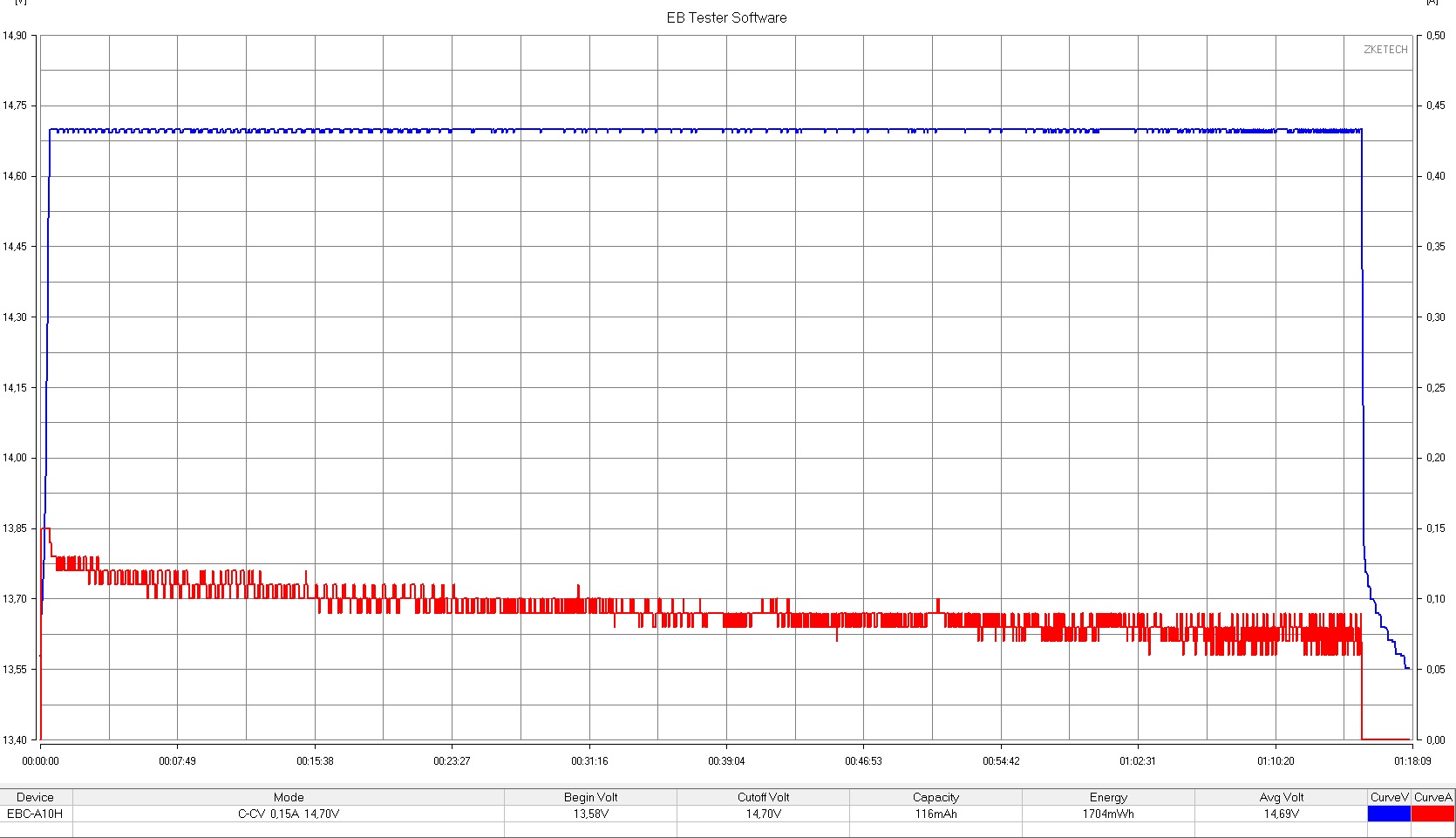Click the 1704mWh energy value
This screenshot has width=1456, height=838.
click(1108, 814)
